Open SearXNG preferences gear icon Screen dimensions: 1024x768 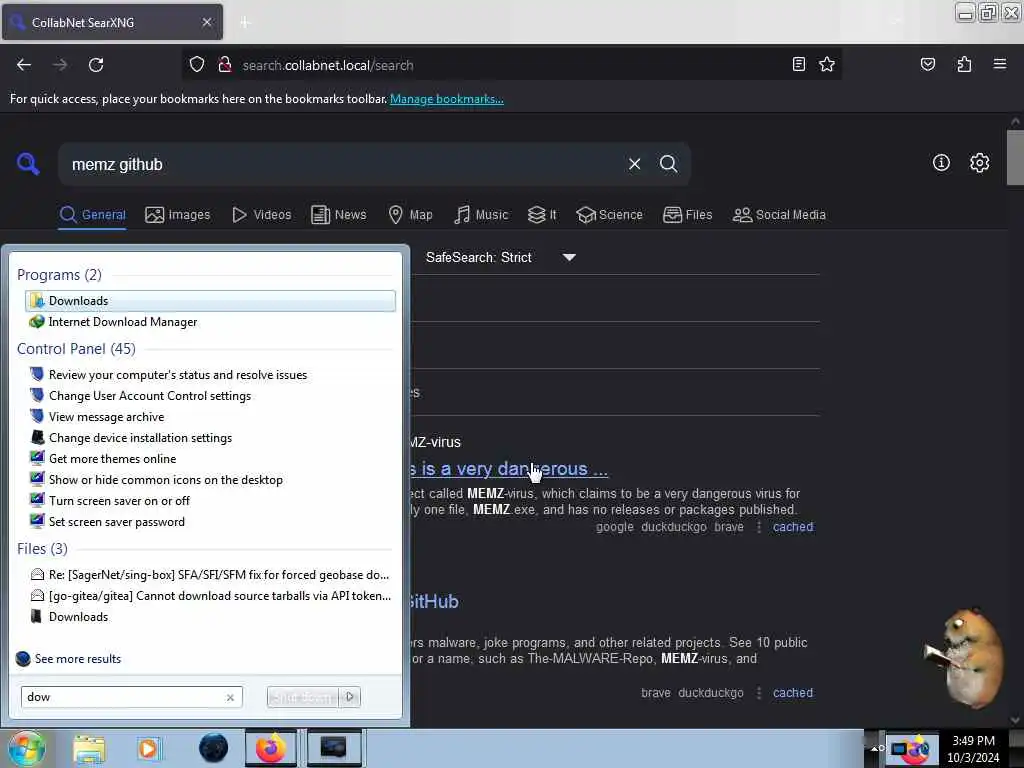pyautogui.click(x=979, y=163)
